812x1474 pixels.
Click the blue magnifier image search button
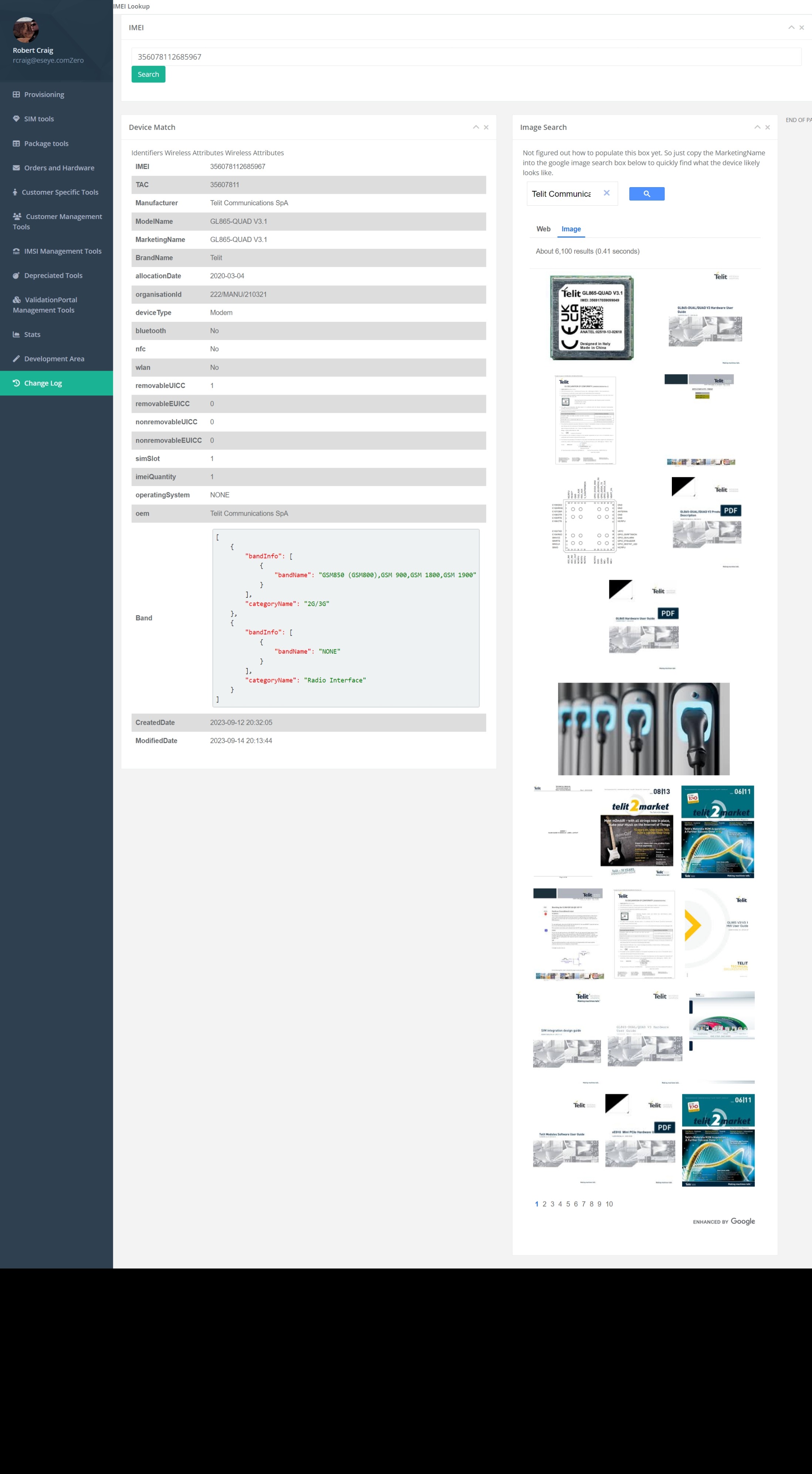tap(646, 194)
